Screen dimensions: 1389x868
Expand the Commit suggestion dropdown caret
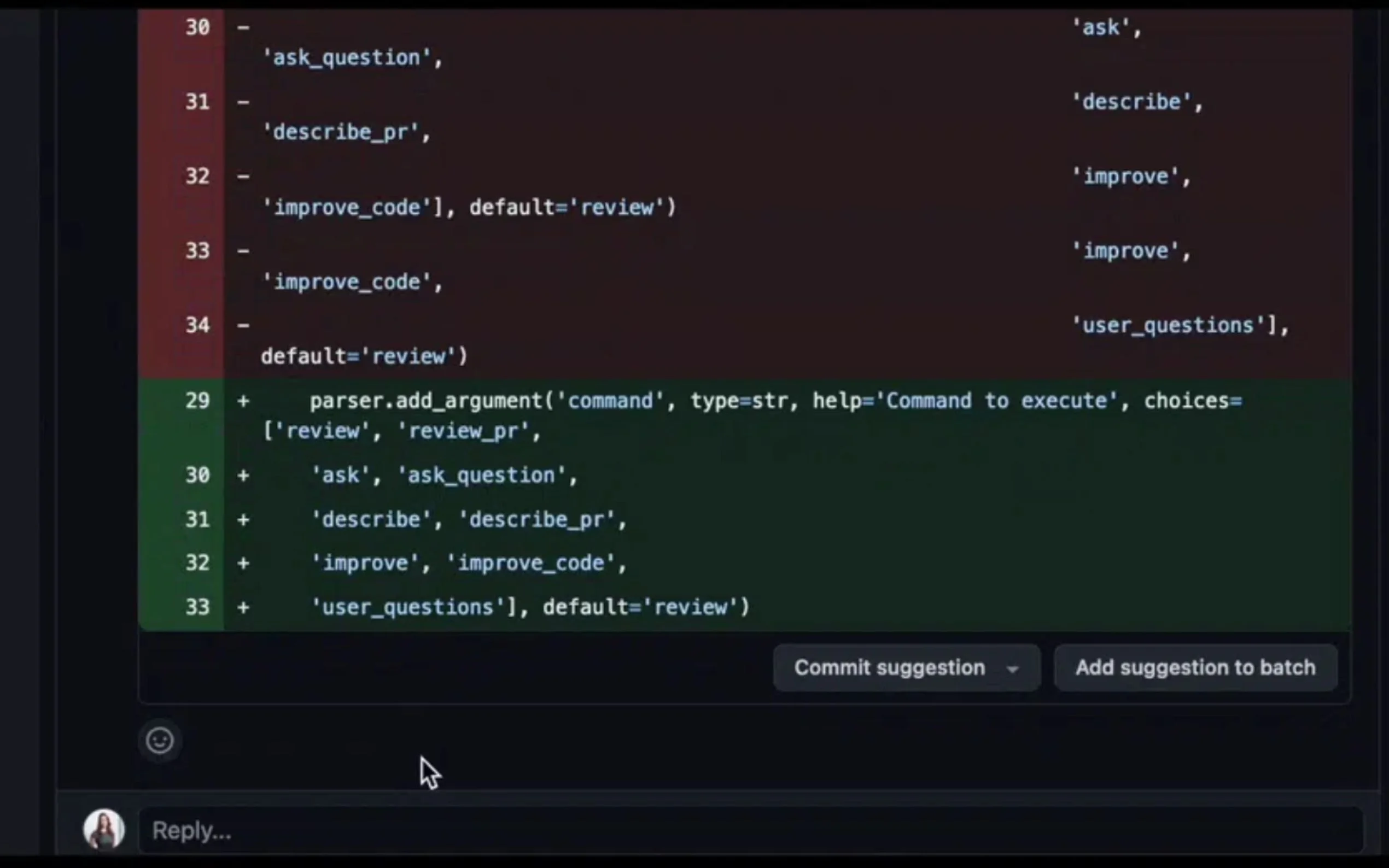[1013, 669]
